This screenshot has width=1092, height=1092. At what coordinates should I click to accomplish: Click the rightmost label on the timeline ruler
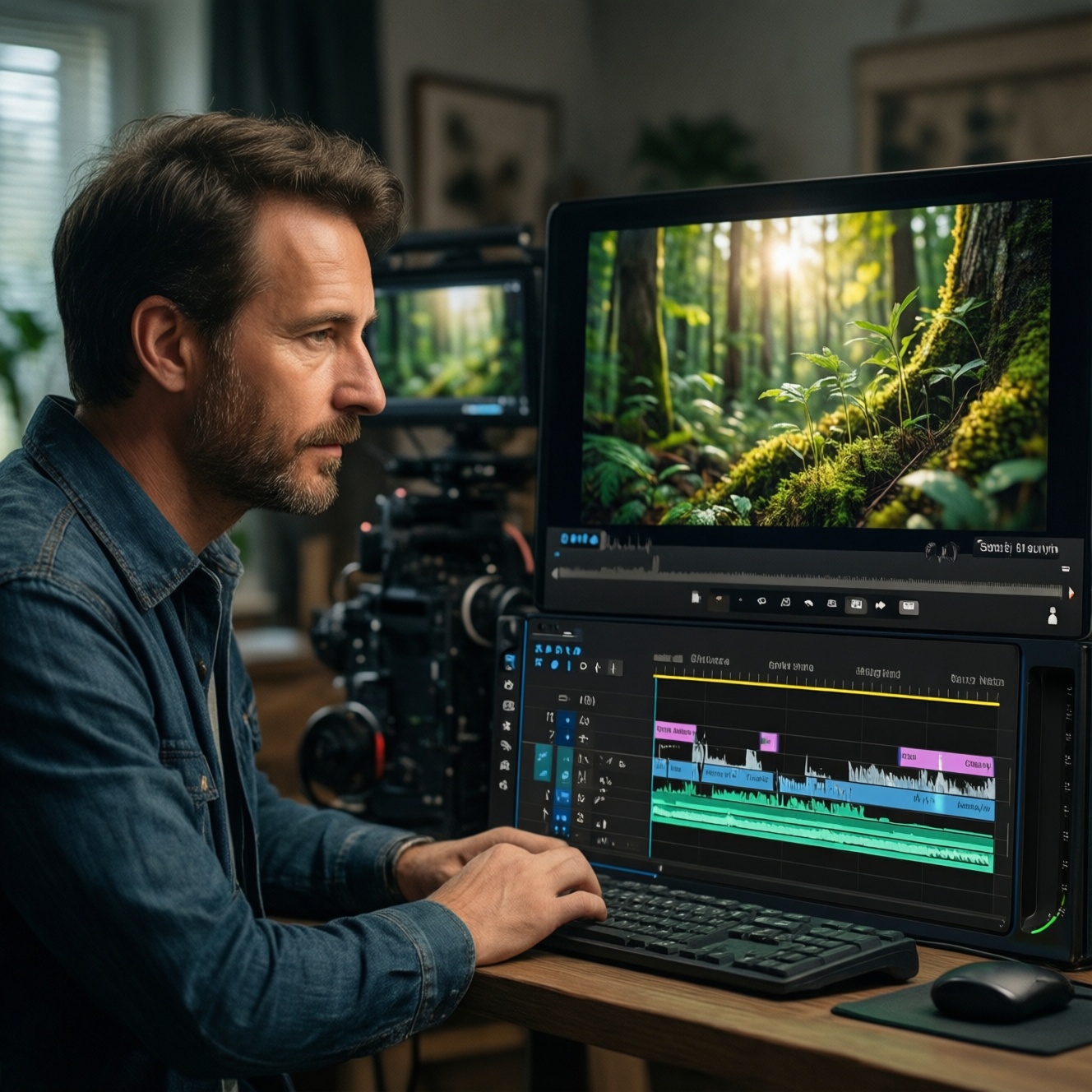pos(978,680)
